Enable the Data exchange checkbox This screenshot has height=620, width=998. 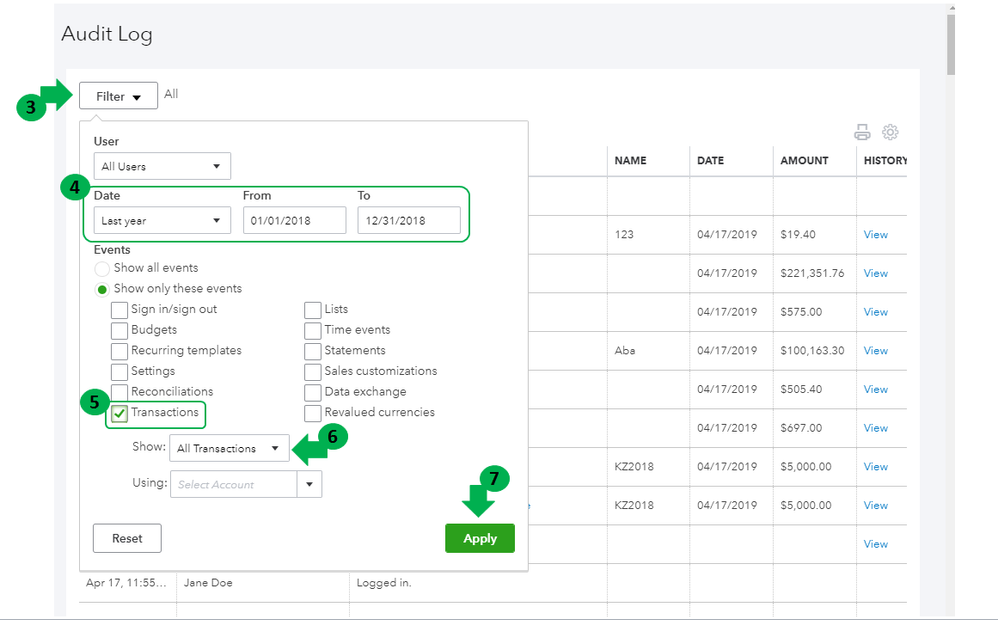313,392
